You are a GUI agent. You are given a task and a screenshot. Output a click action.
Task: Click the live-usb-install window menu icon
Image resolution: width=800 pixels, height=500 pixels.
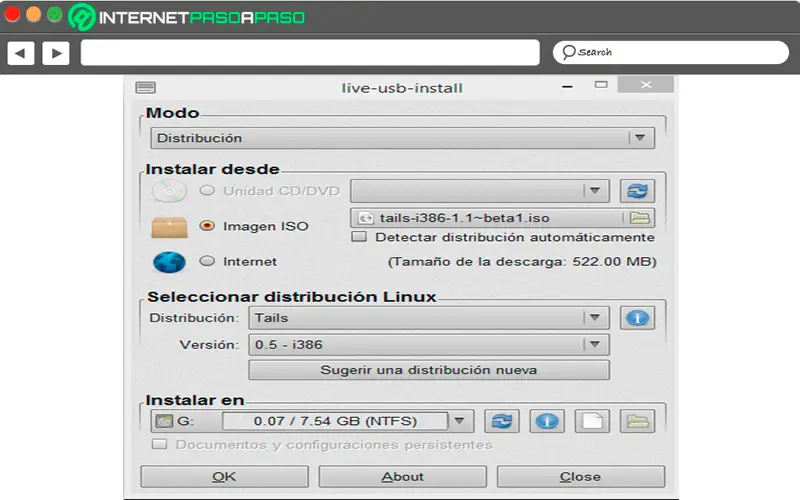(145, 88)
